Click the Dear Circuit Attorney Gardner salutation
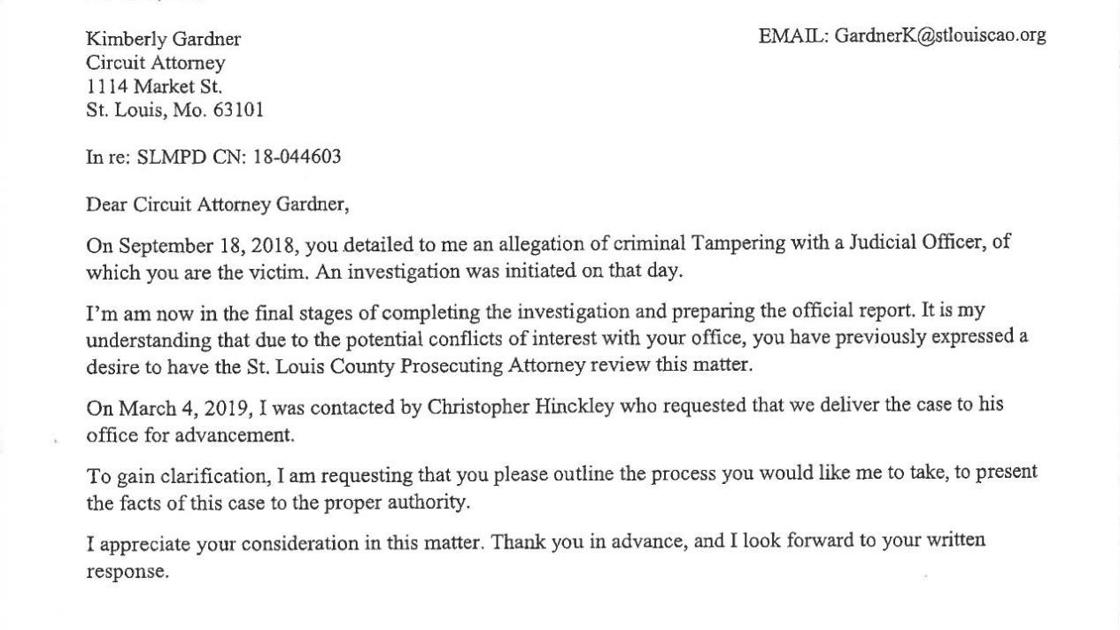This screenshot has width=1120, height=630. [x=217, y=205]
